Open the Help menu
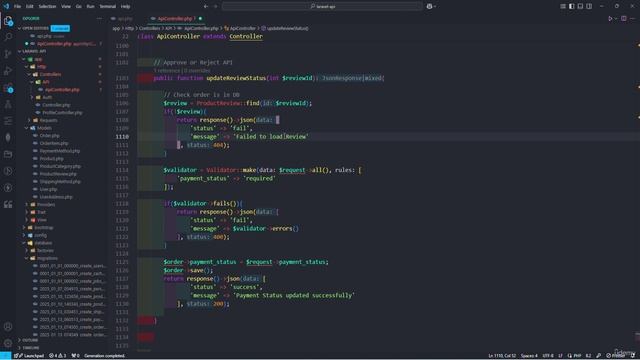This screenshot has height=360, width=640. [x=125, y=7]
